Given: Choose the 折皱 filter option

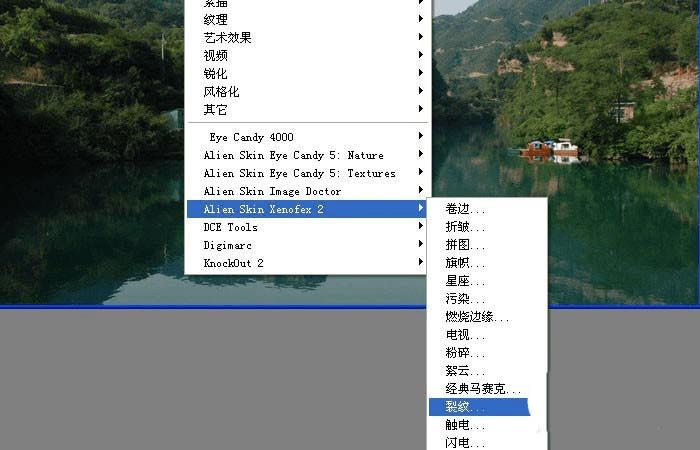Looking at the screenshot, I should 487,227.
